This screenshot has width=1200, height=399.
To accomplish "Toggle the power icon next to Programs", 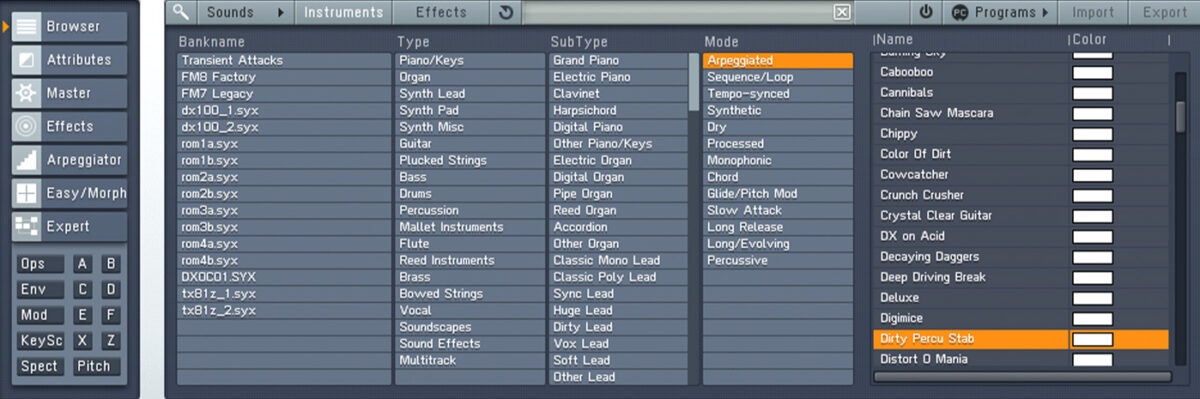I will [x=926, y=13].
